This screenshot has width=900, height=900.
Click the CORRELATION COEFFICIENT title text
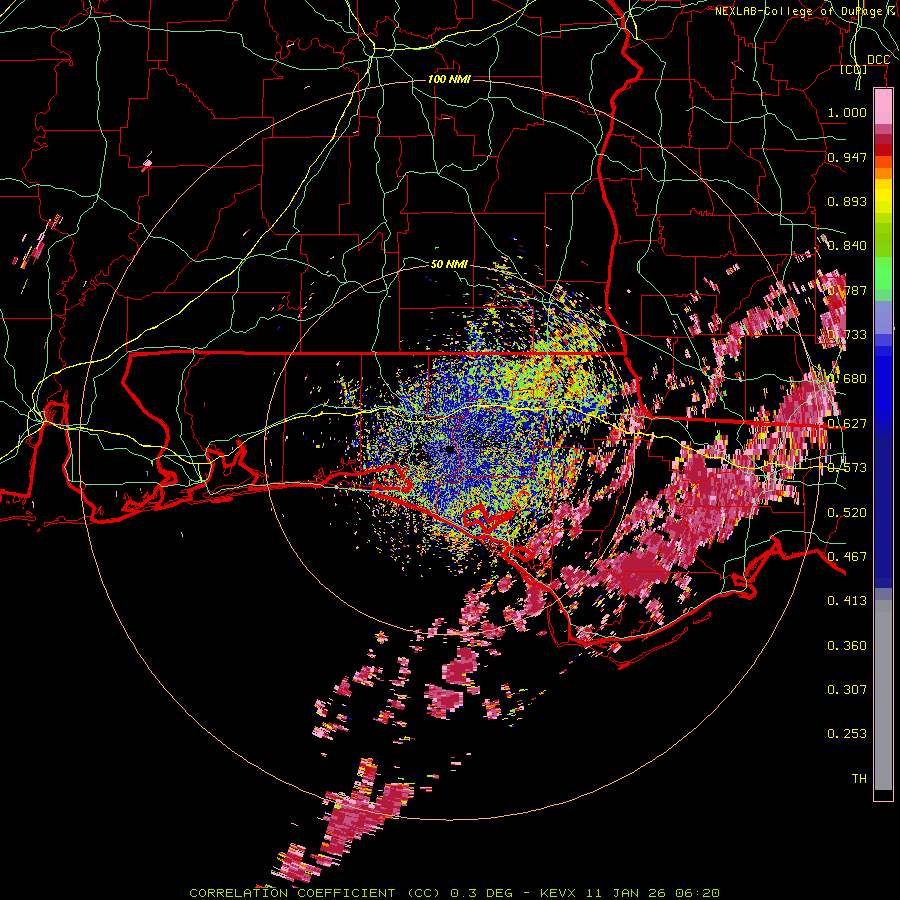[292, 893]
